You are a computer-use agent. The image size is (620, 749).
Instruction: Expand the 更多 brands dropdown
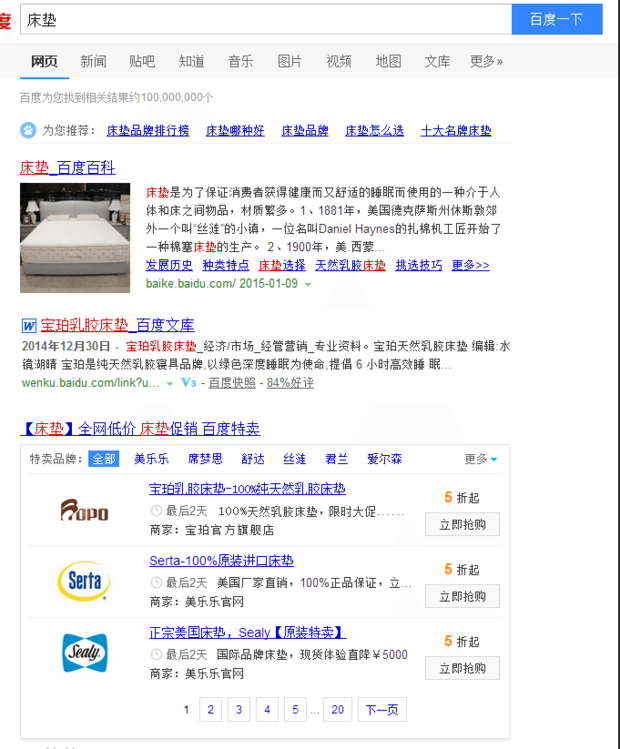(481, 459)
